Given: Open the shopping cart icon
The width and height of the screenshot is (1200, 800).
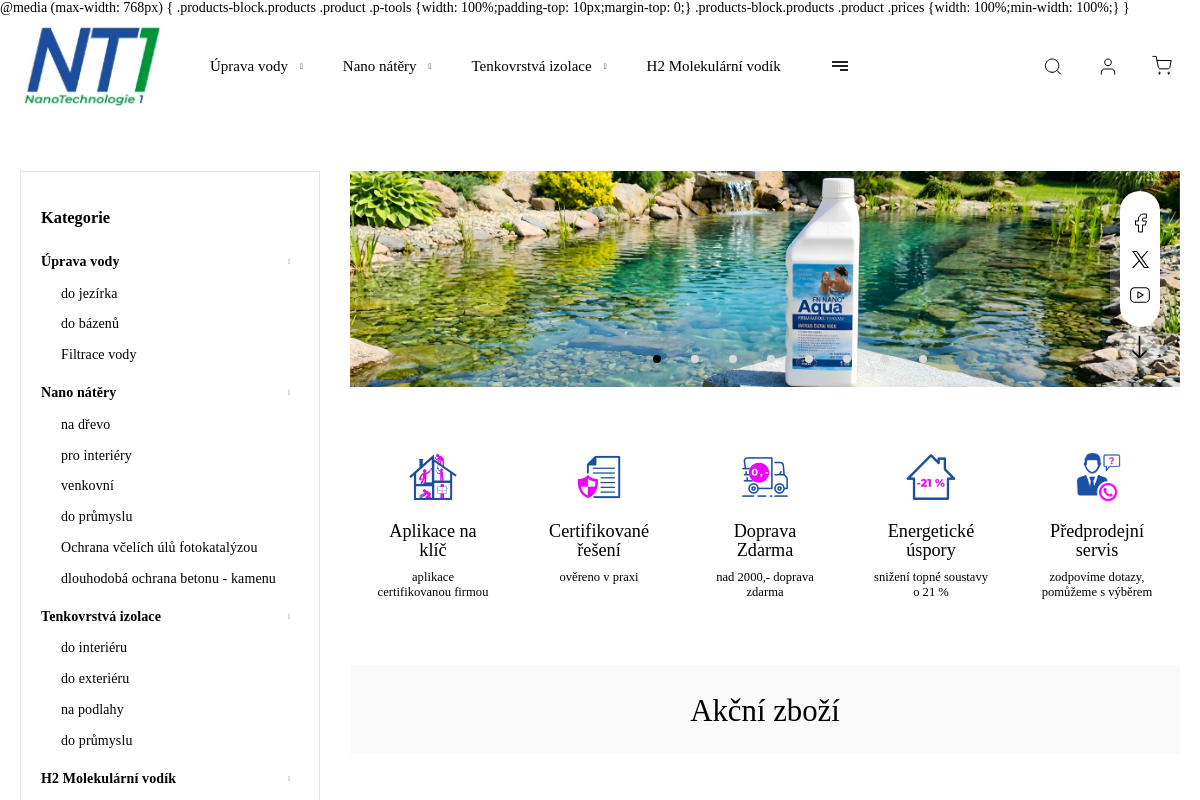Looking at the screenshot, I should (x=1162, y=66).
